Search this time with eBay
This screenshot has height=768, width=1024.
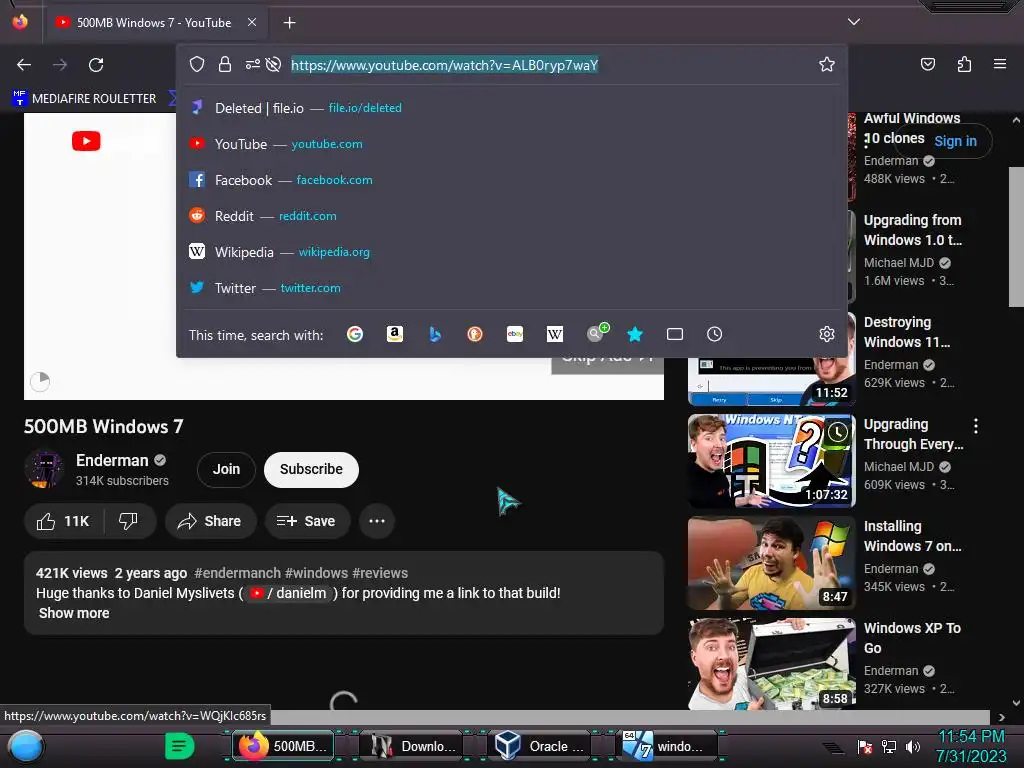[x=515, y=334]
